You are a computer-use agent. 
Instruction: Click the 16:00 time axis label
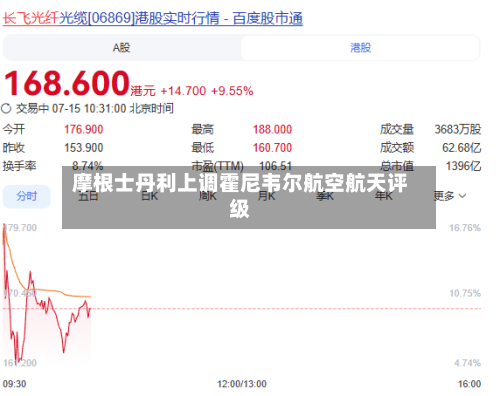[469, 384]
